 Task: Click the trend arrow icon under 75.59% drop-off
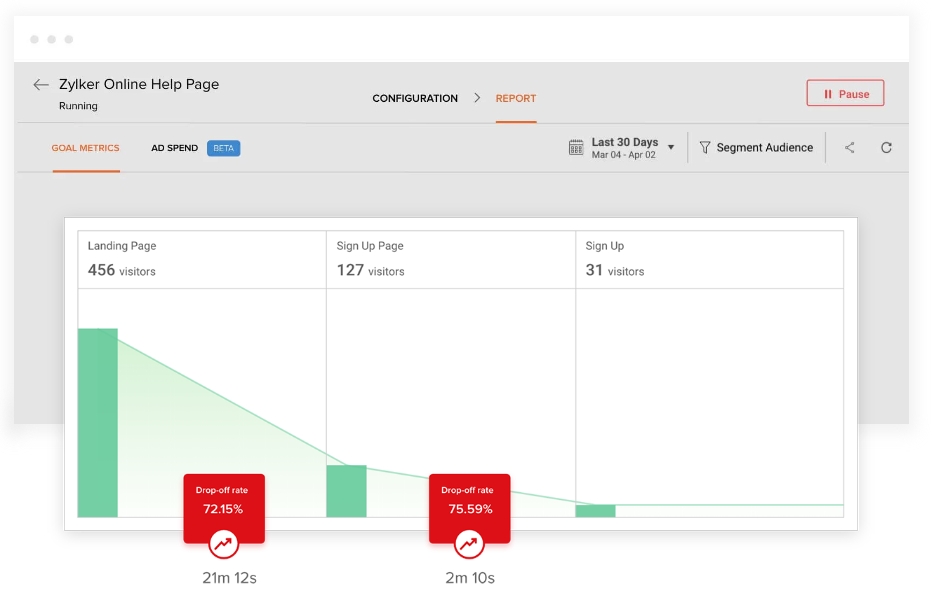point(469,545)
